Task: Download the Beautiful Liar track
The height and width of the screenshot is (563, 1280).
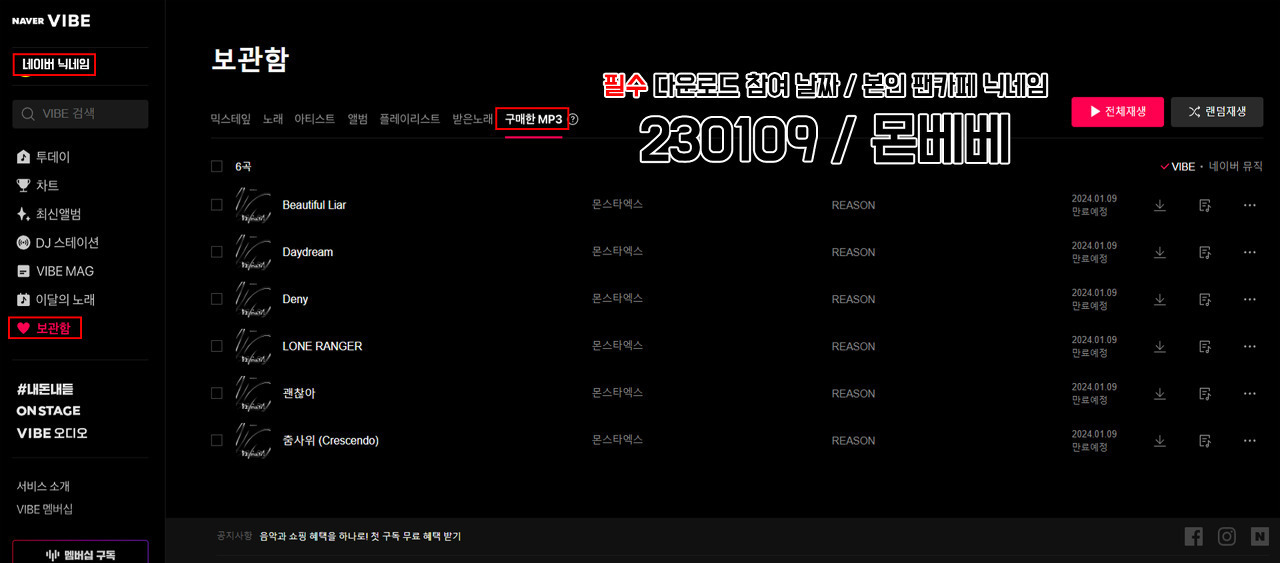Action: point(1160,205)
